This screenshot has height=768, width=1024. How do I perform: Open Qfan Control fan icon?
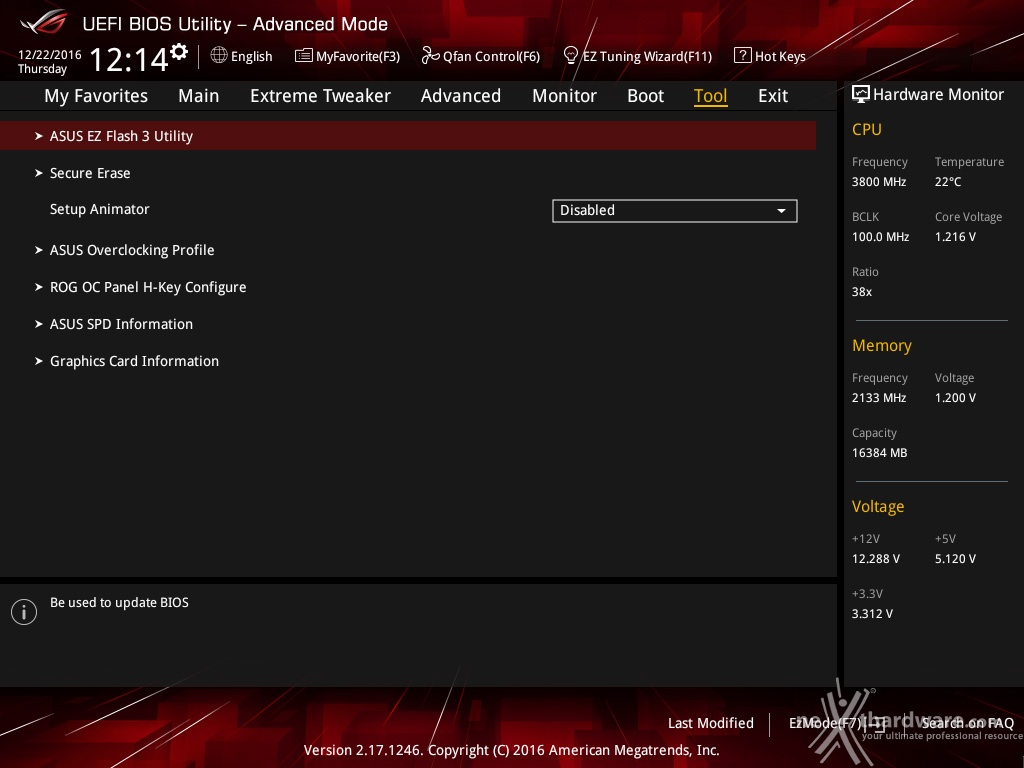(430, 56)
